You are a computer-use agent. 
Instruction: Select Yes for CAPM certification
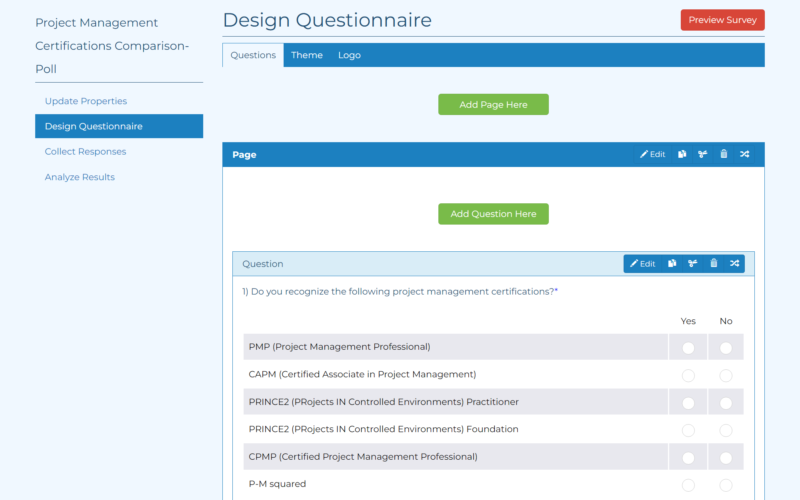(x=688, y=376)
